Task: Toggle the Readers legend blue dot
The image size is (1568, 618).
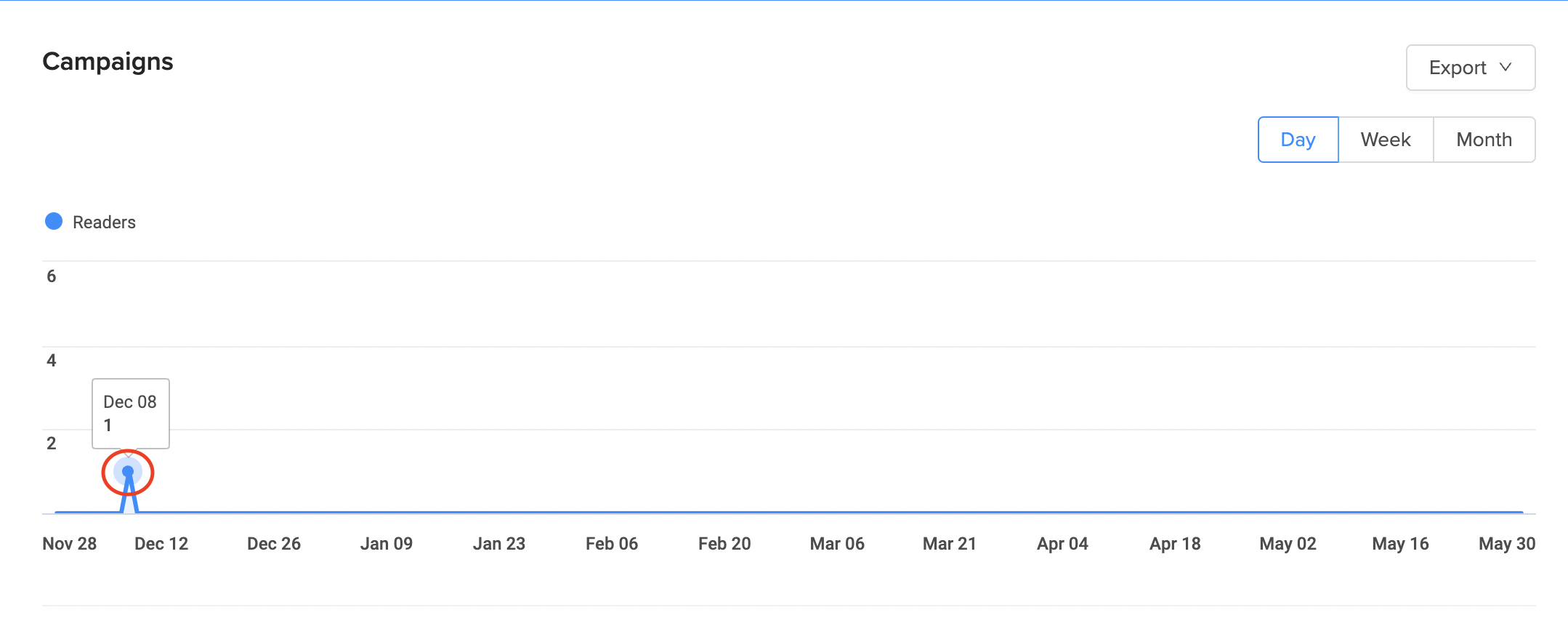Action: click(x=54, y=222)
